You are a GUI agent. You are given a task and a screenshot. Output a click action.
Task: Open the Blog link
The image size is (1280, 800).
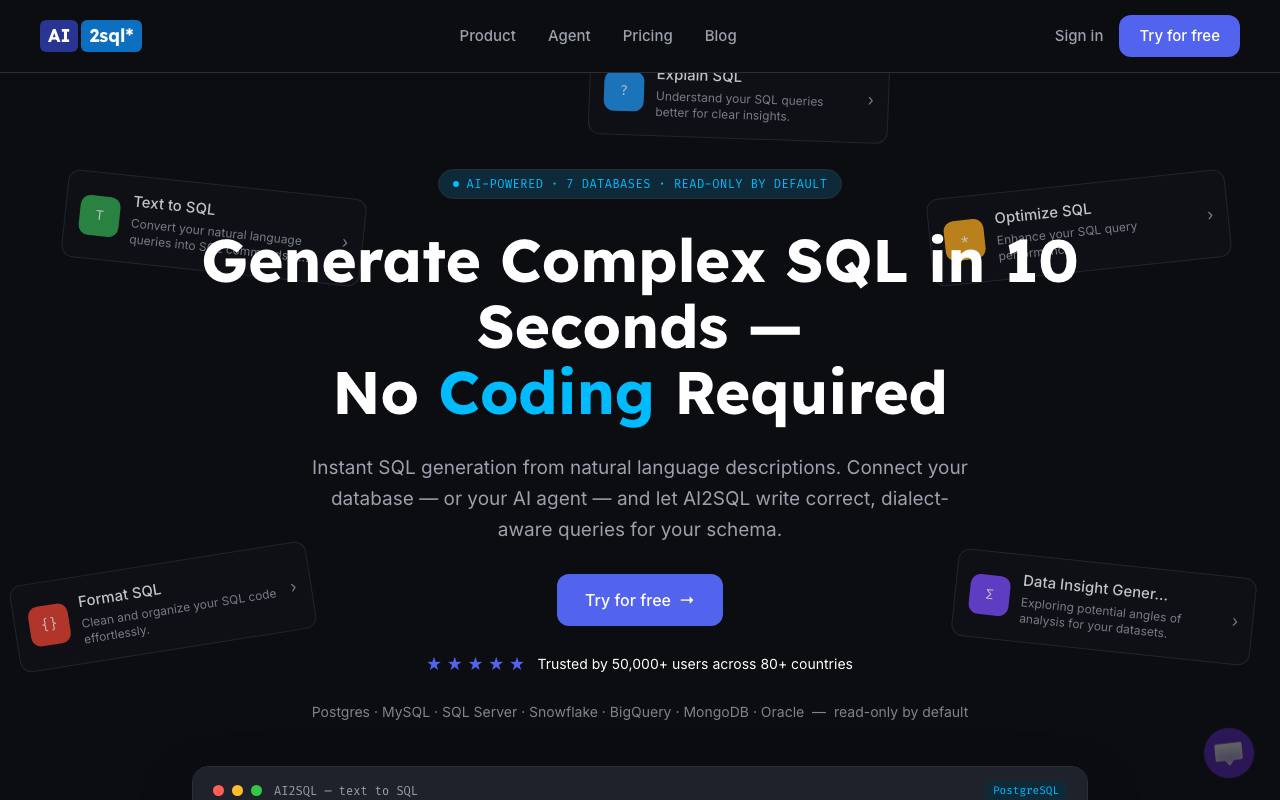coord(720,36)
